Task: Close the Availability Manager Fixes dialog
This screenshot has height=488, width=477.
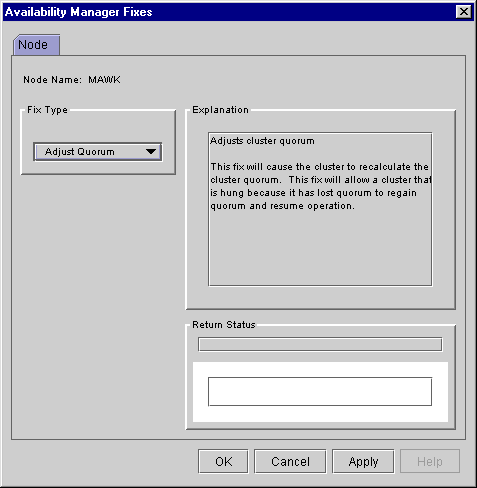Action: pos(464,12)
